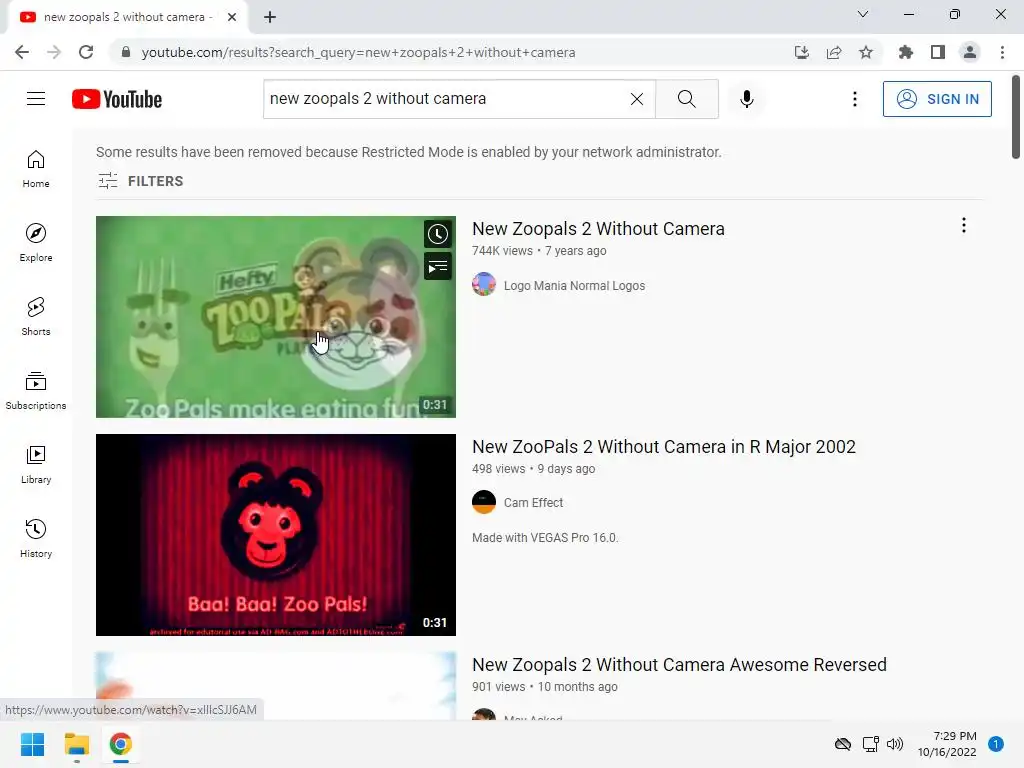Viewport: 1024px width, 768px height.
Task: Add first video to queue
Action: [438, 266]
